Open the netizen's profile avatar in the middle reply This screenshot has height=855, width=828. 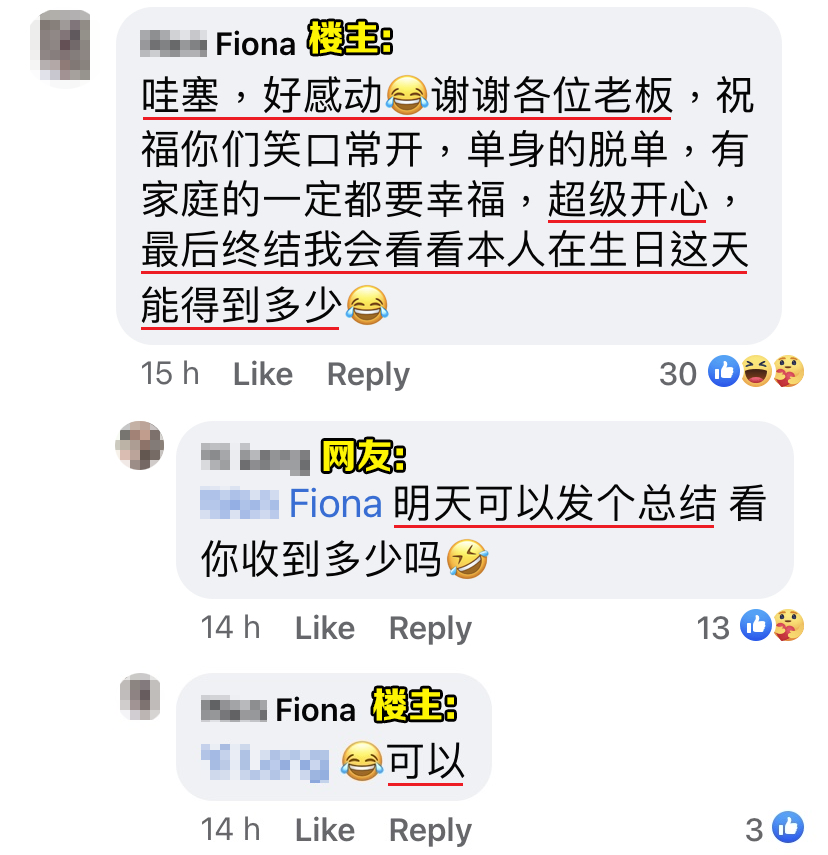[140, 445]
